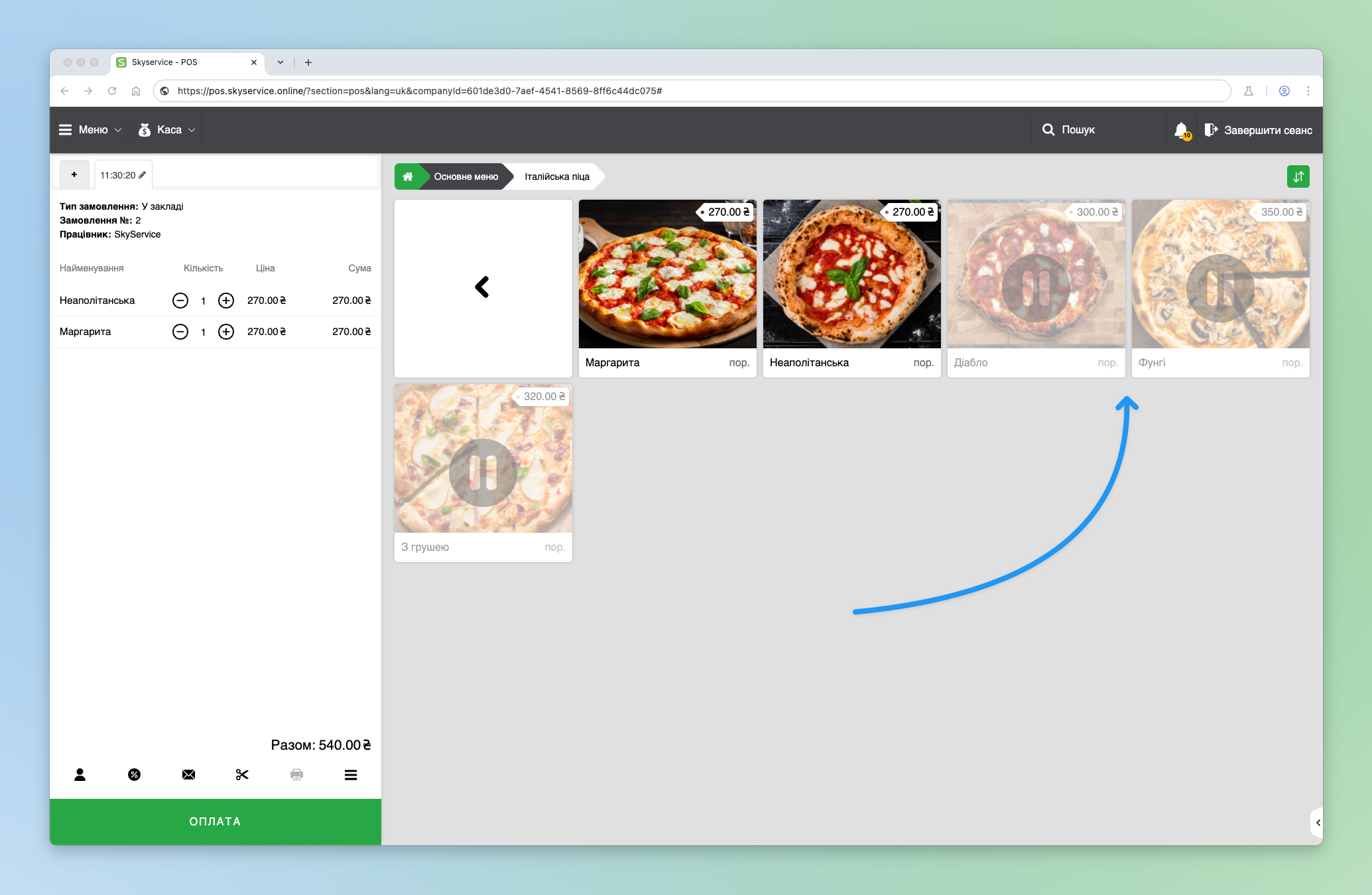
Task: Expand the Каса dropdown
Action: point(166,130)
